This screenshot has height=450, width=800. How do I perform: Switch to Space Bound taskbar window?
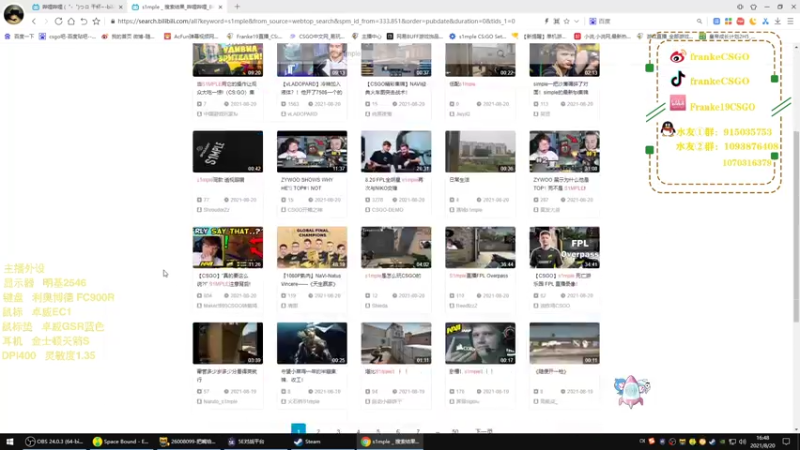(121, 442)
